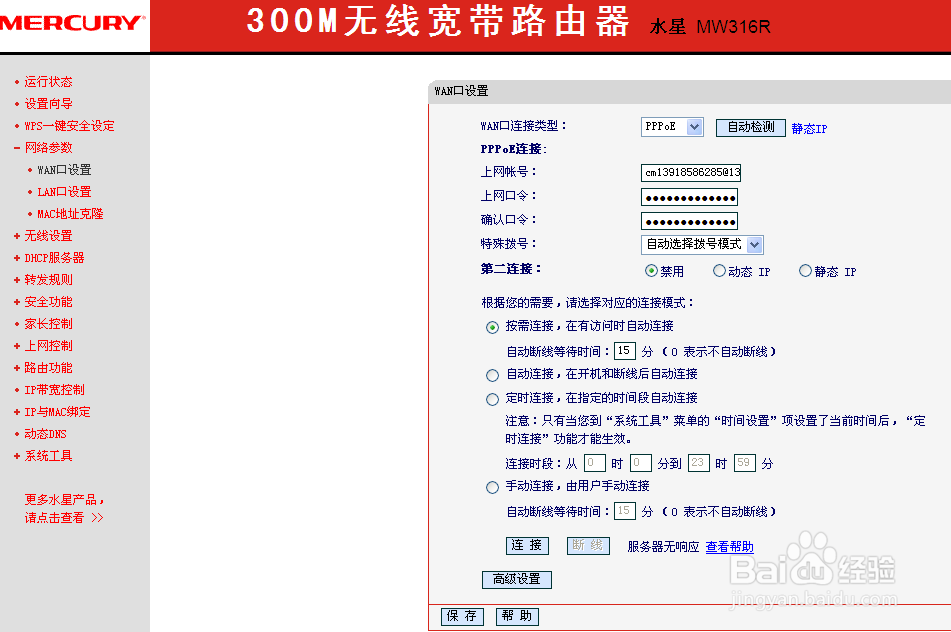Select LAN口设置 submenu item
Image resolution: width=951 pixels, height=632 pixels.
(64, 192)
